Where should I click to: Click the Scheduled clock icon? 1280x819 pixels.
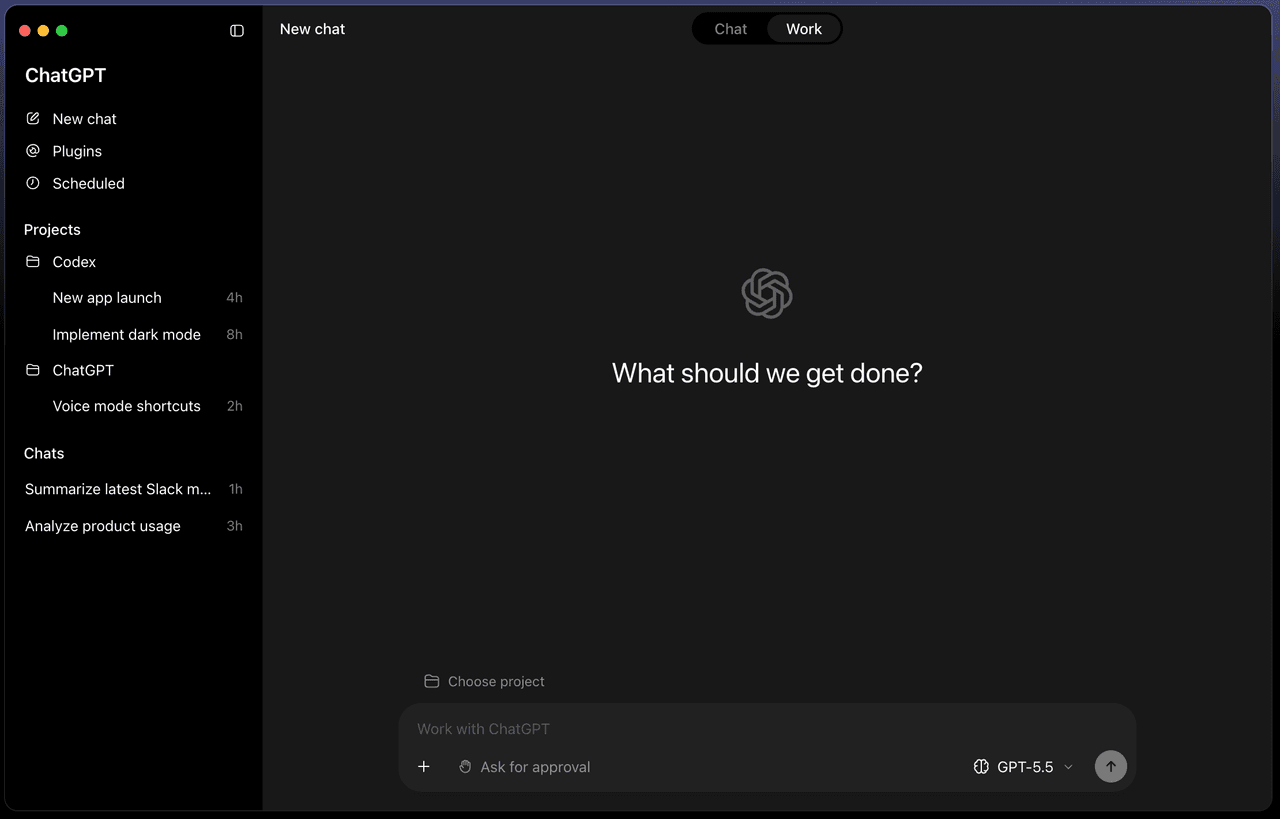tap(33, 183)
